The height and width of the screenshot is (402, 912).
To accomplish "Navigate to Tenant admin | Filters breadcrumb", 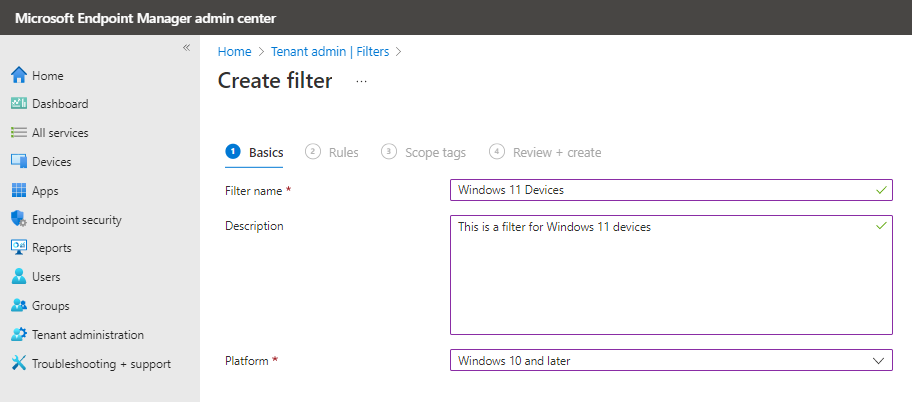I will (x=330, y=52).
